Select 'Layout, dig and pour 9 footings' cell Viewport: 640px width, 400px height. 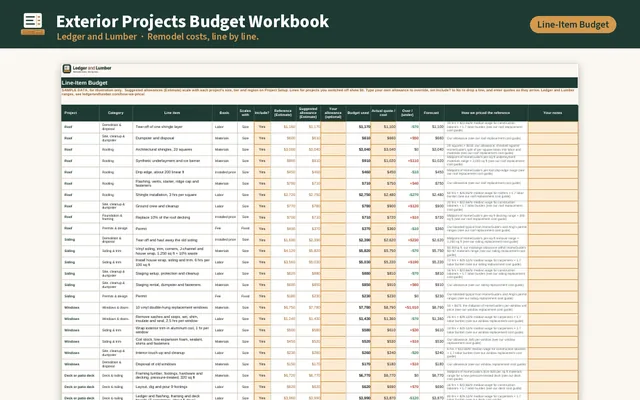tap(172, 387)
